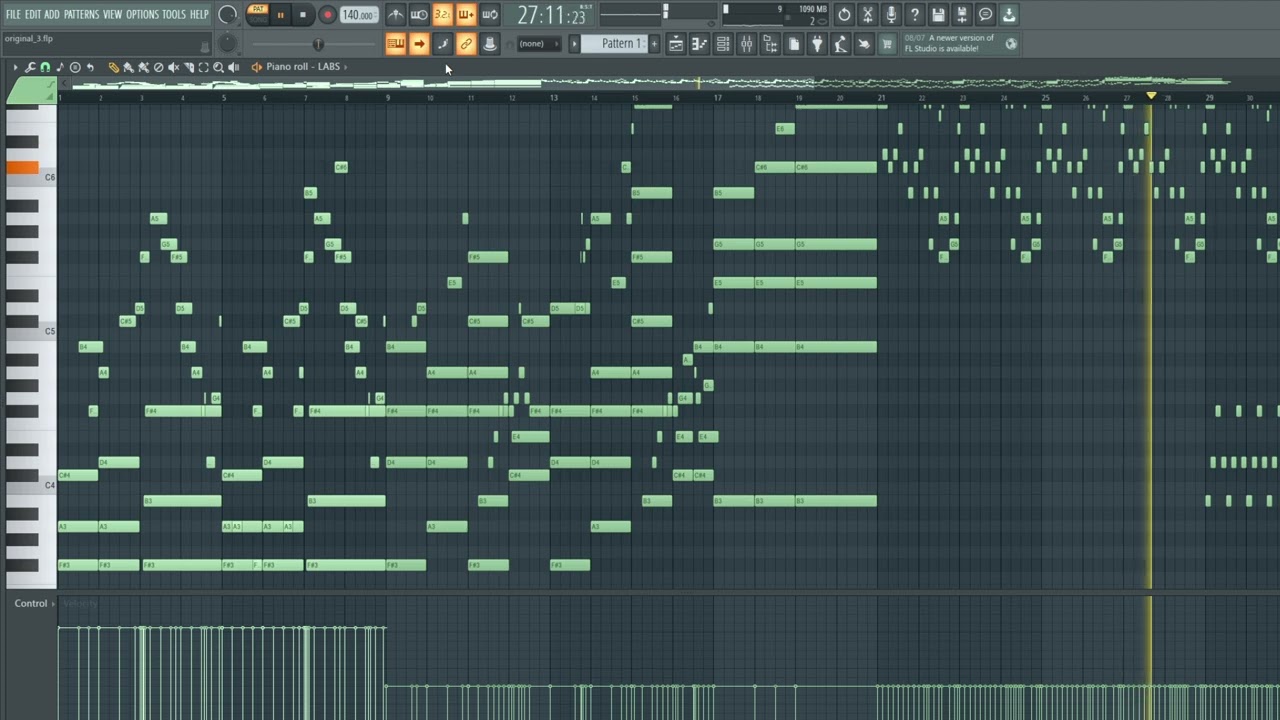Click the red record button

(x=327, y=15)
